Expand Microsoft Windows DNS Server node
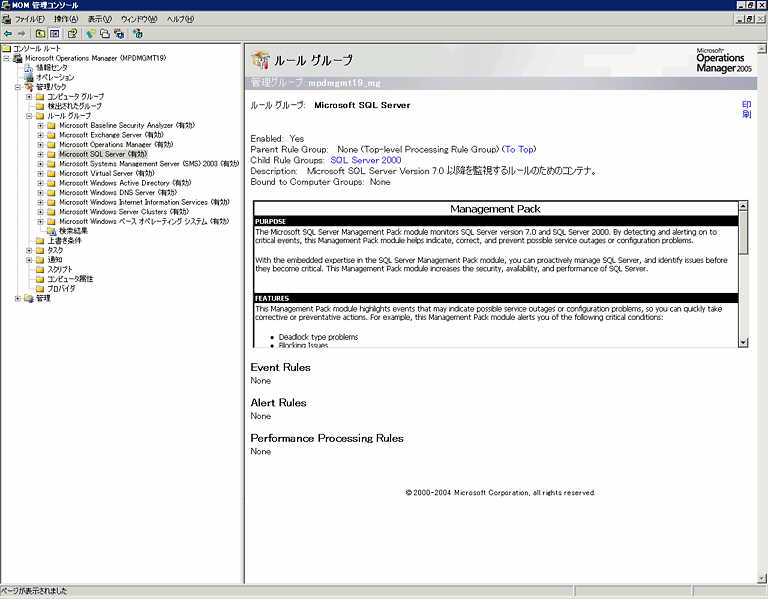Image resolution: width=768 pixels, height=599 pixels. click(41, 192)
